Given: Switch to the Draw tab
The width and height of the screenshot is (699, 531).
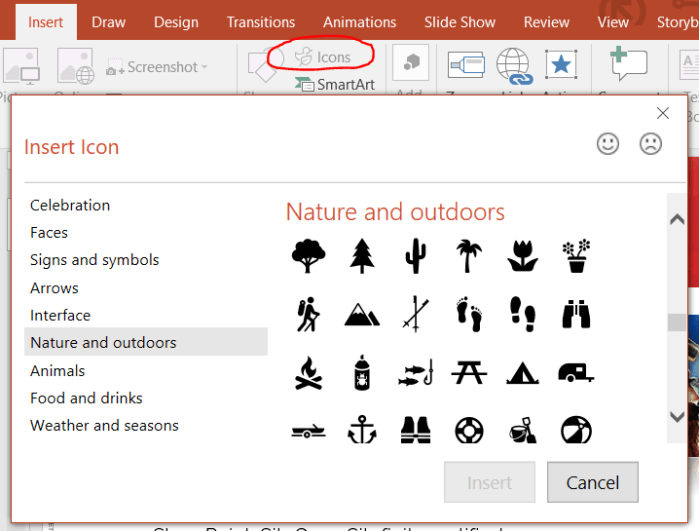Looking at the screenshot, I should tap(108, 22).
